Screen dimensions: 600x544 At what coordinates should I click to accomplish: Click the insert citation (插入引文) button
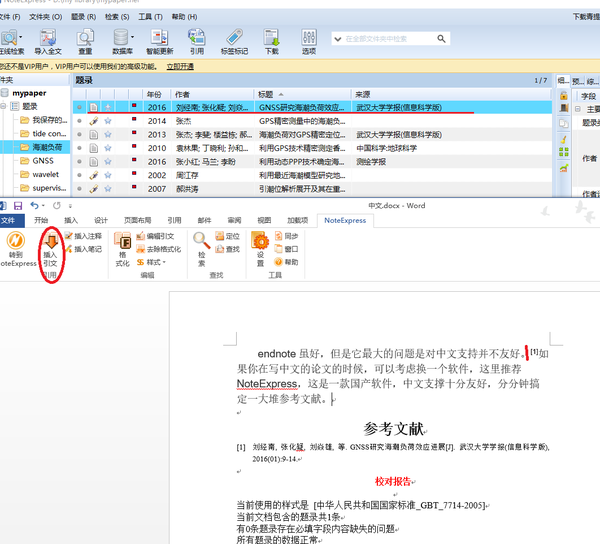click(x=51, y=249)
